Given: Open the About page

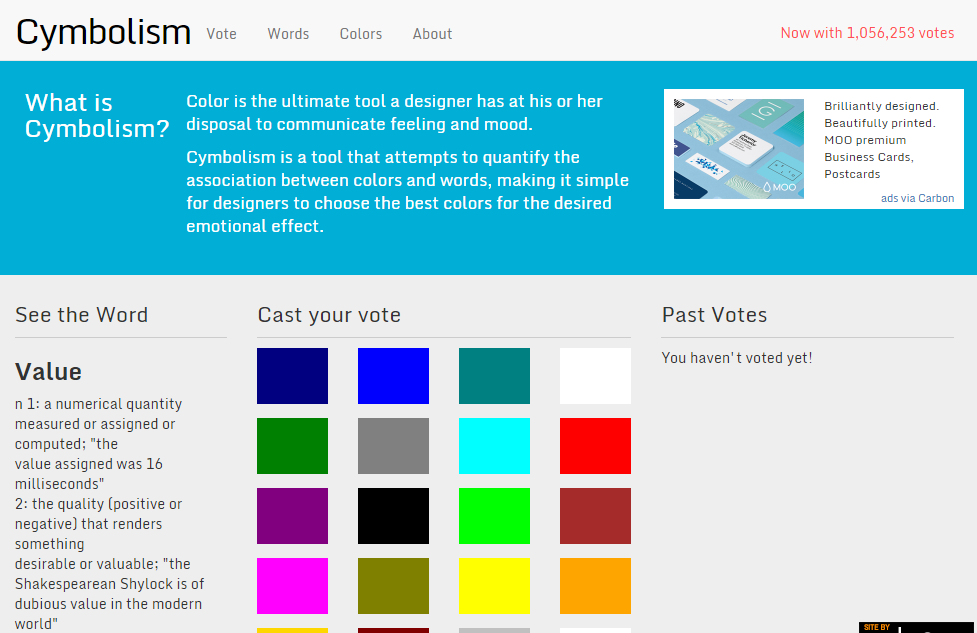Looking at the screenshot, I should coord(432,34).
